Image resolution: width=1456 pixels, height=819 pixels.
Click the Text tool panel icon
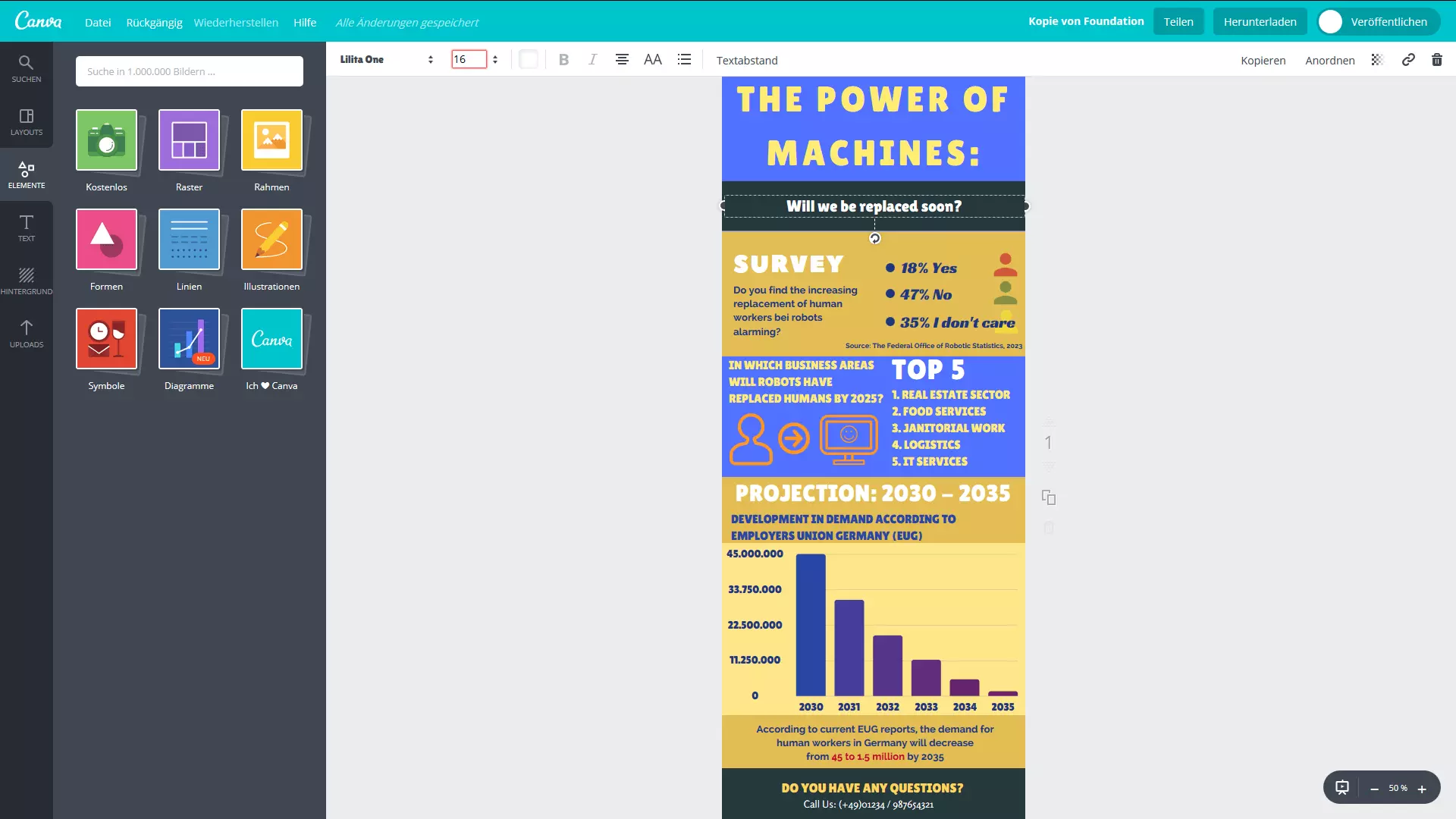point(27,227)
